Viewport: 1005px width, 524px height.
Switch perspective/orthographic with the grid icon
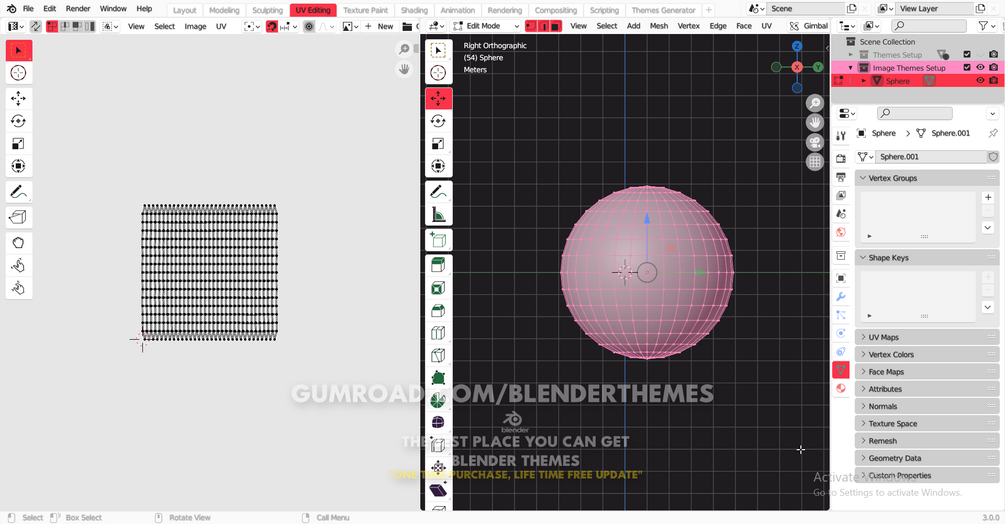click(815, 162)
